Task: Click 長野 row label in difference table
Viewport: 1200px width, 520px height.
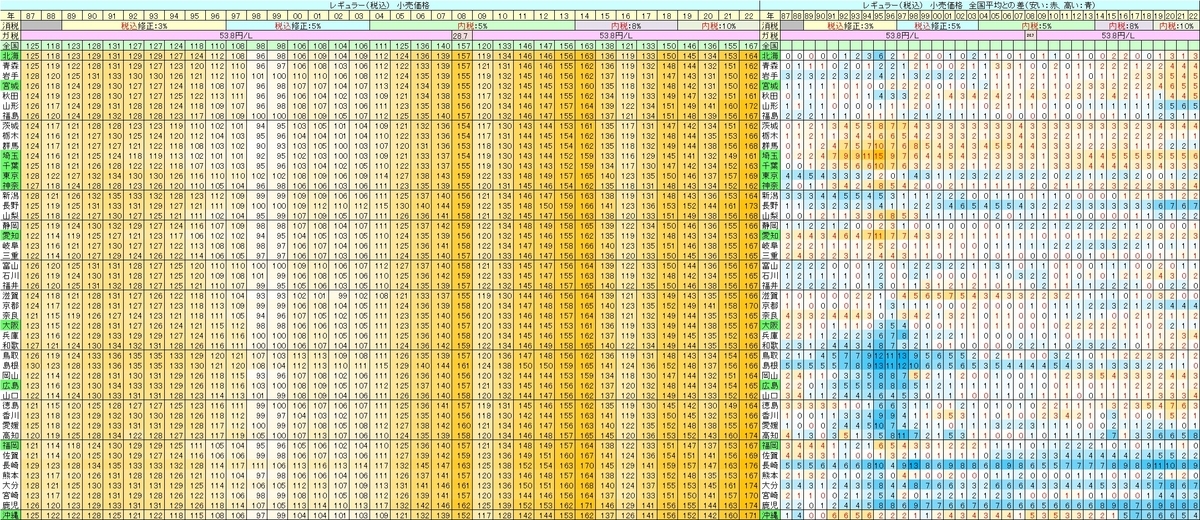Action: click(771, 206)
